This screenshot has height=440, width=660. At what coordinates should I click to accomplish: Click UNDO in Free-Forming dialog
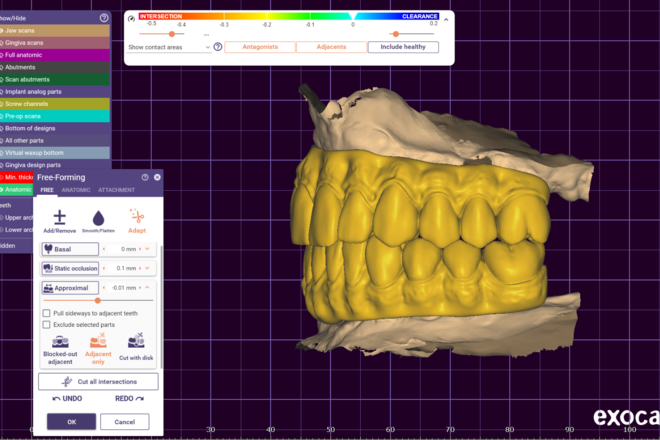67,398
